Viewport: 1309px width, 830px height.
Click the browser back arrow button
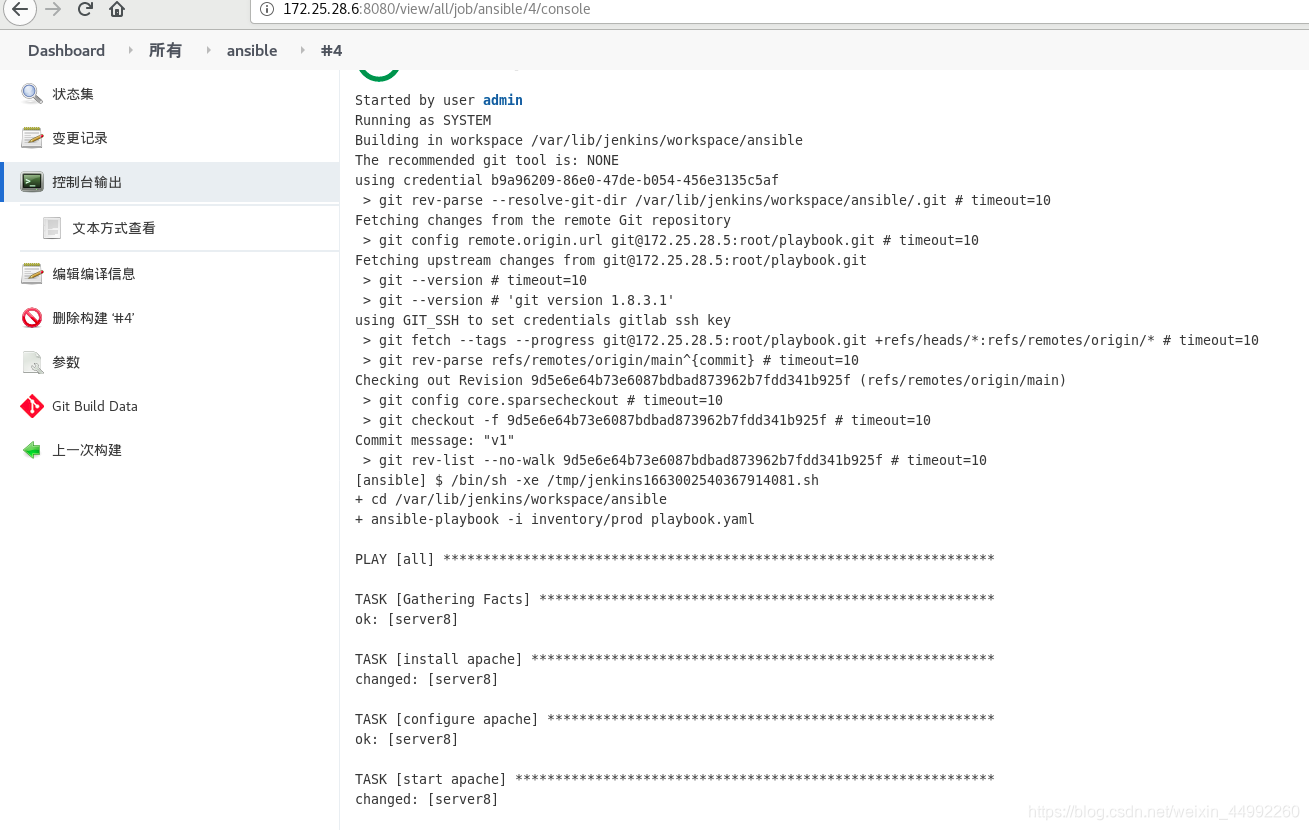pyautogui.click(x=19, y=10)
